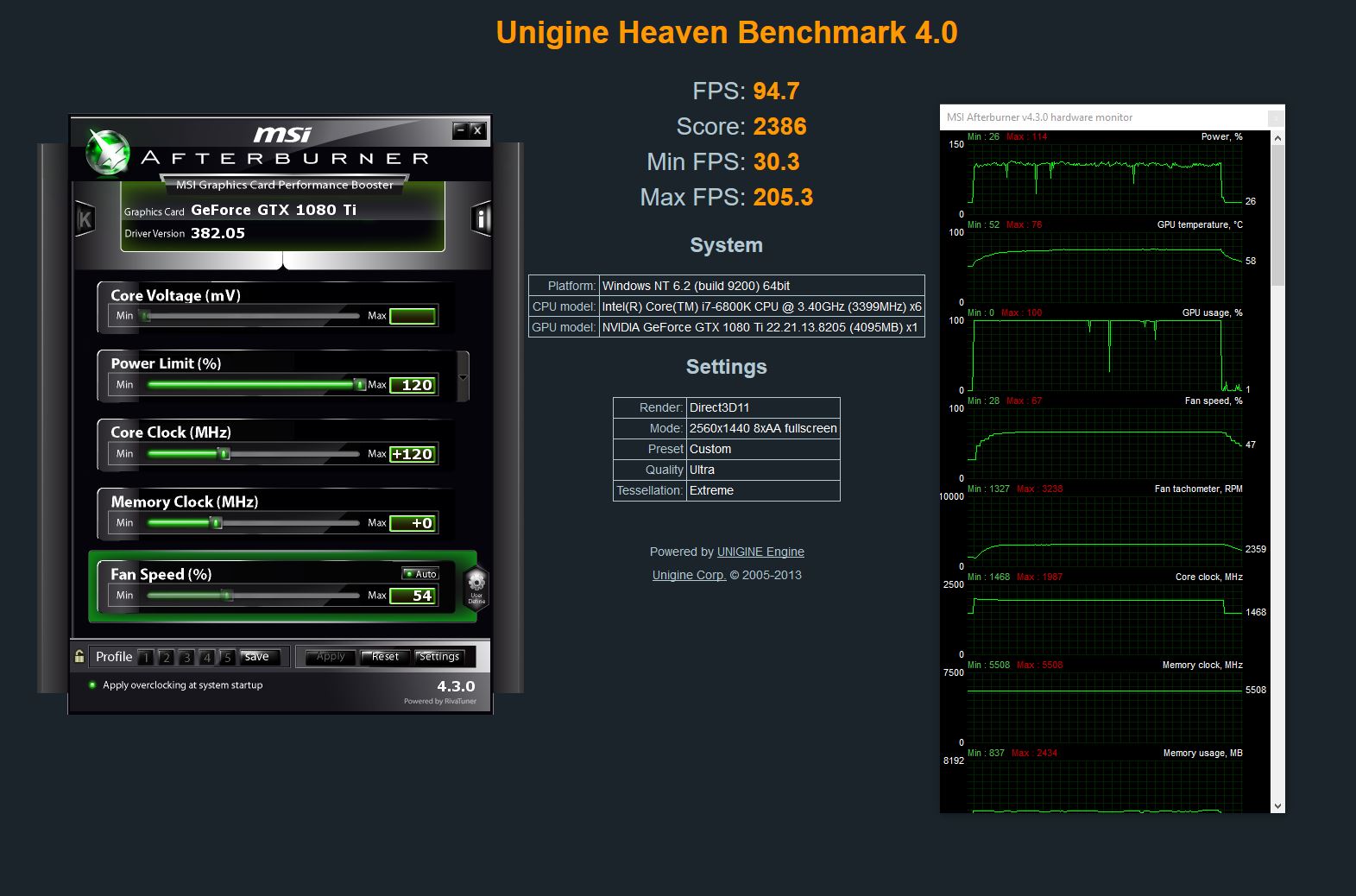Click the GPU usage, % graph

pos(1105,355)
